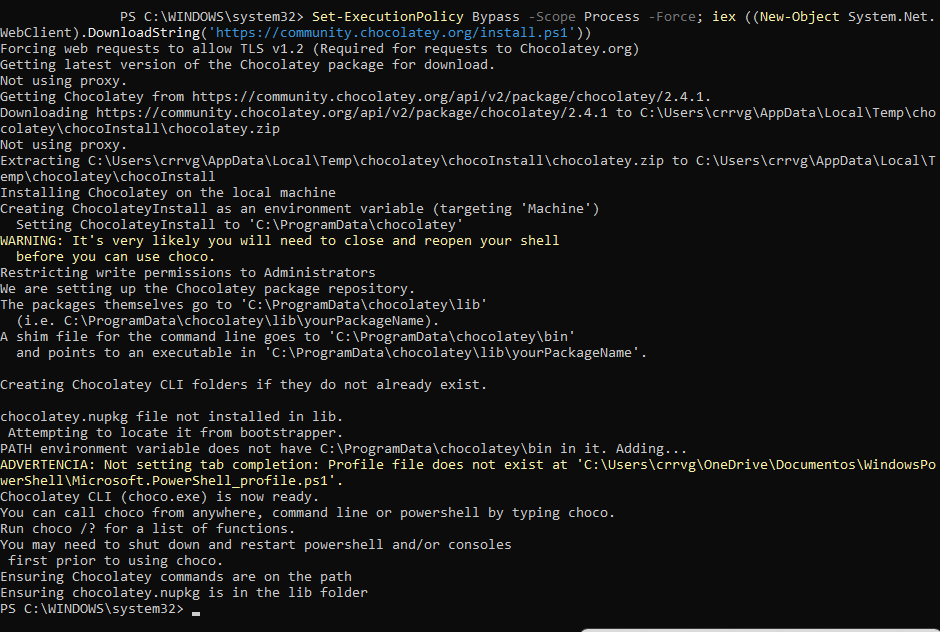Click the 'Forcing web requests to allow TLS' line

point(319,49)
